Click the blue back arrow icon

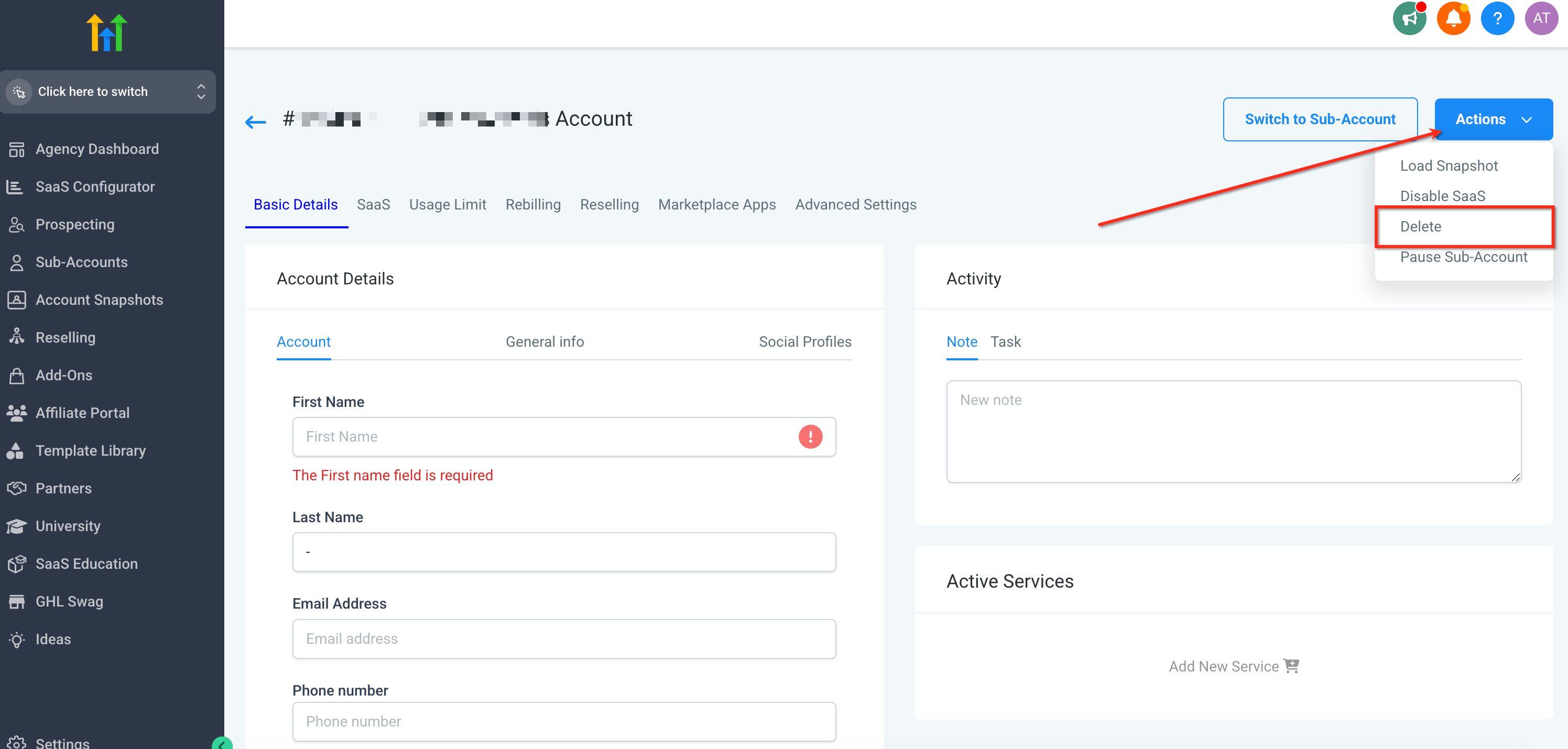click(256, 122)
